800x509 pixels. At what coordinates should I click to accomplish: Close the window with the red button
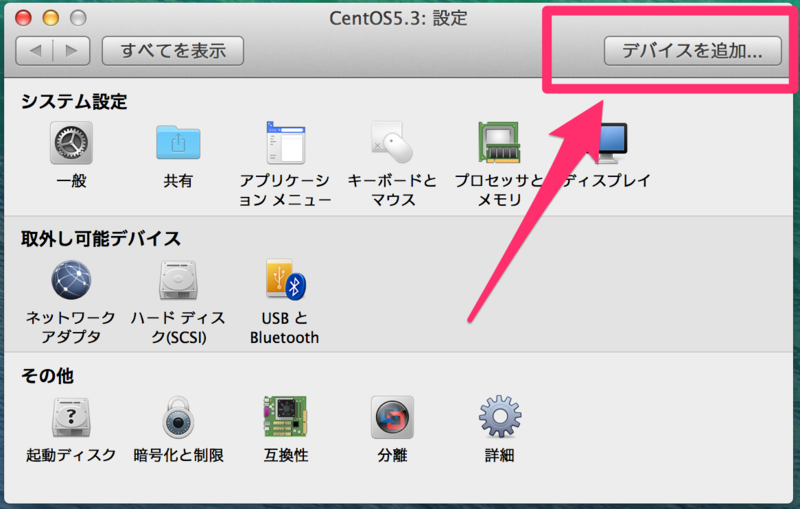[x=23, y=18]
